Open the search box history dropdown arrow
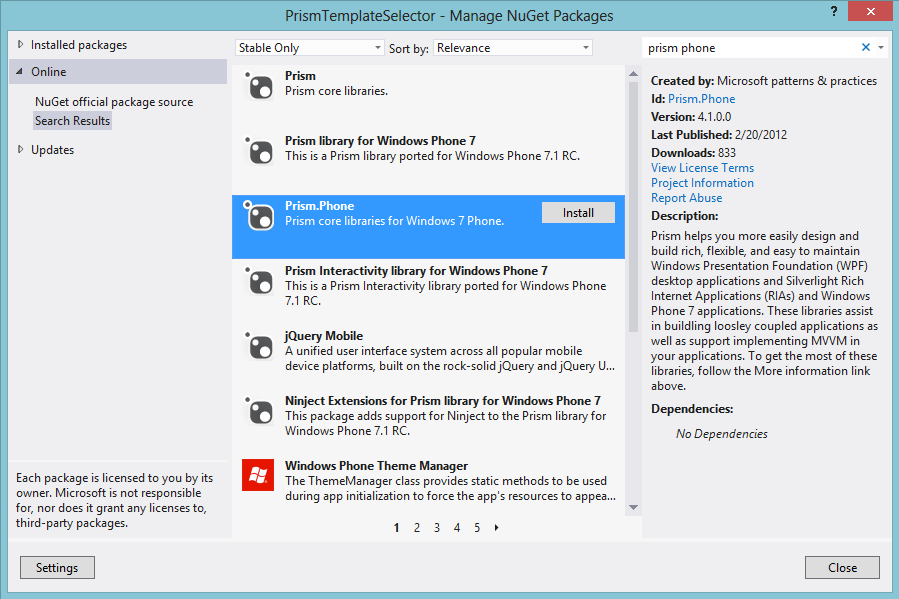 click(x=881, y=48)
